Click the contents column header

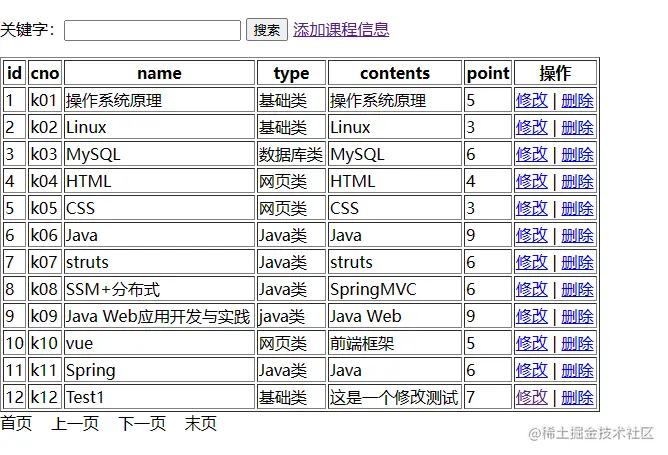[x=395, y=73]
